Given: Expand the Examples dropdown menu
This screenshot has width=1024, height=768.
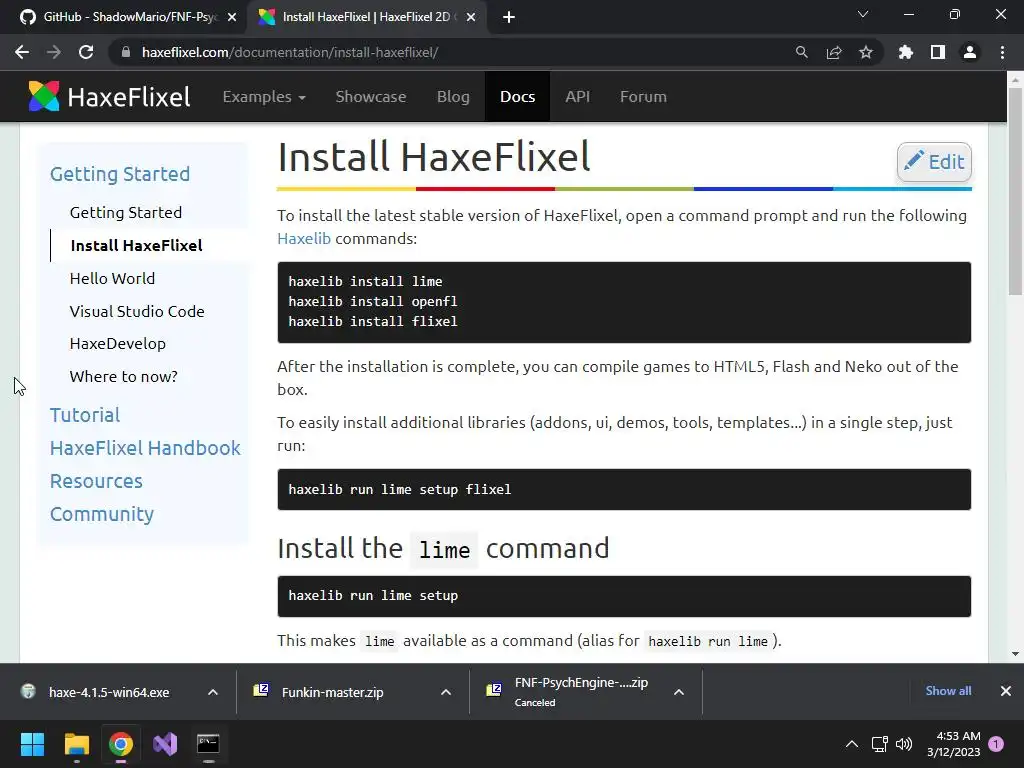Looking at the screenshot, I should click(x=264, y=97).
